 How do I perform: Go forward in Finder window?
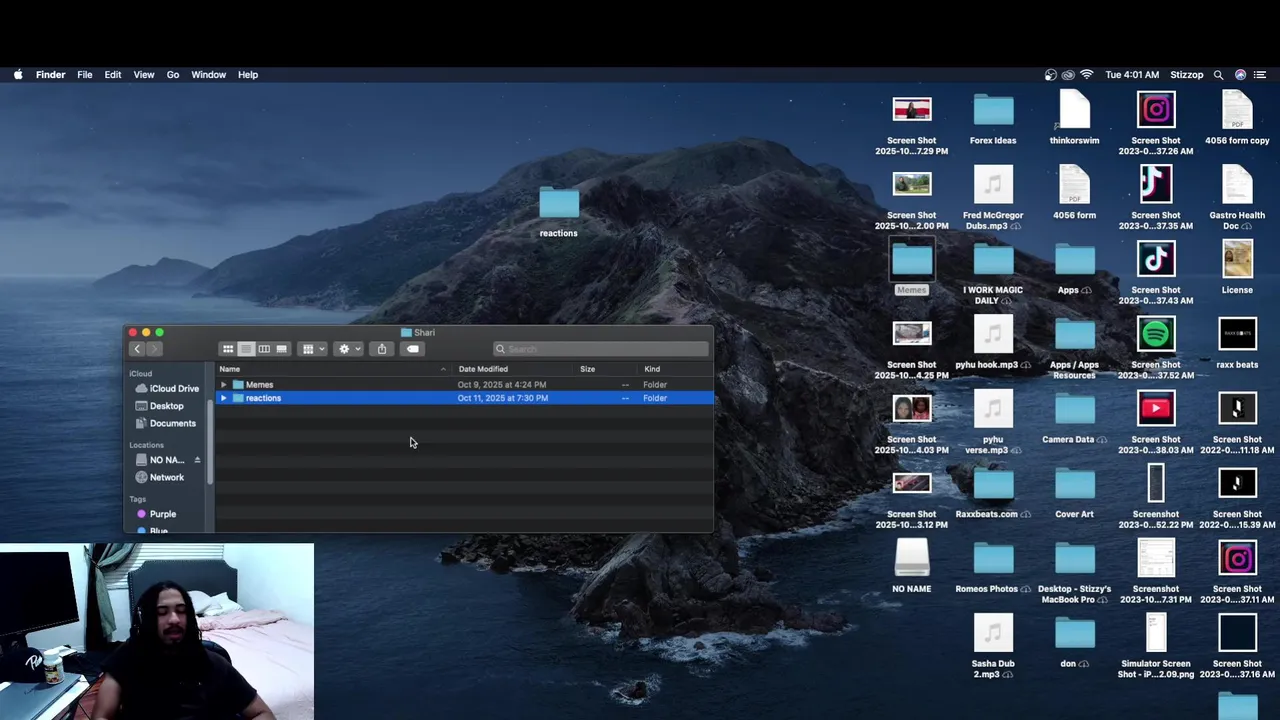click(x=155, y=349)
